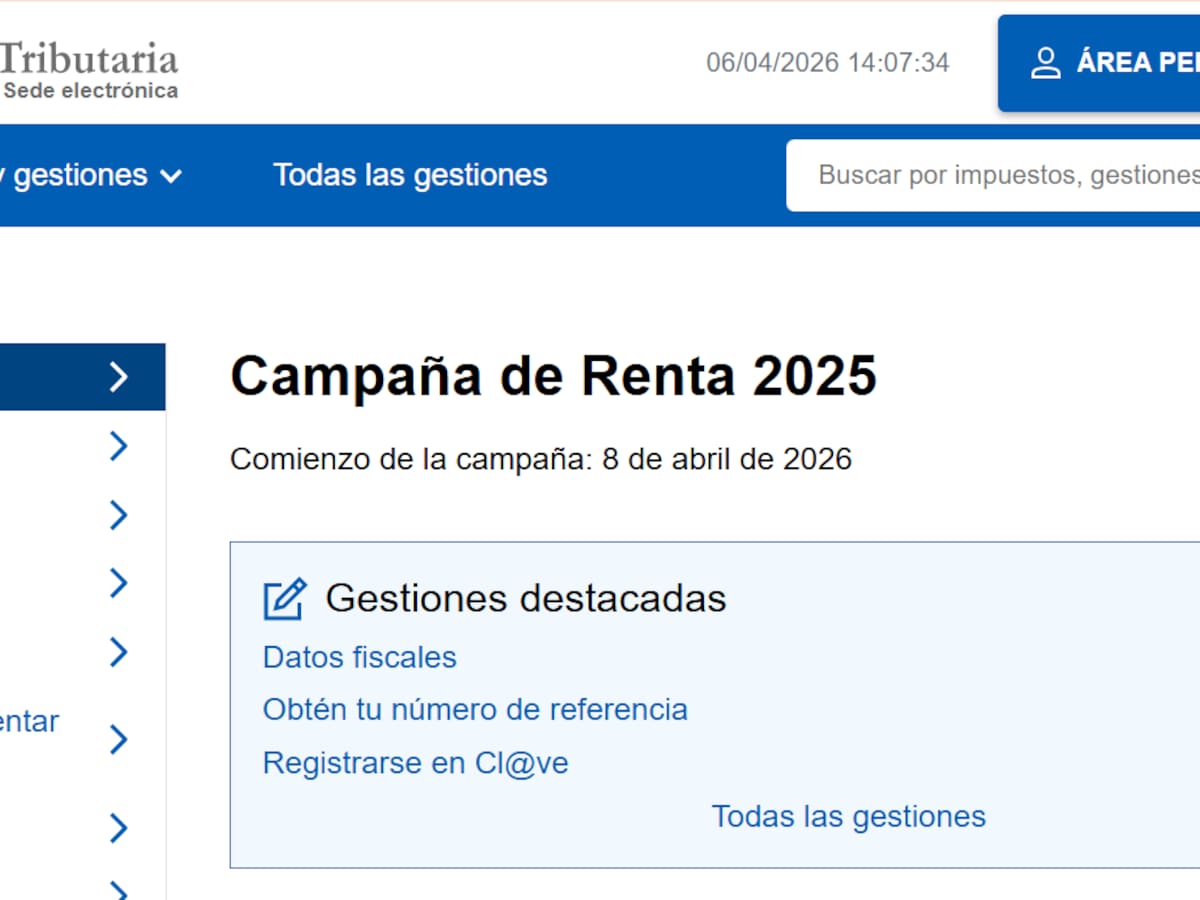Open 'Registrarse en Cl@ve'
The height and width of the screenshot is (900, 1200).
pos(414,762)
